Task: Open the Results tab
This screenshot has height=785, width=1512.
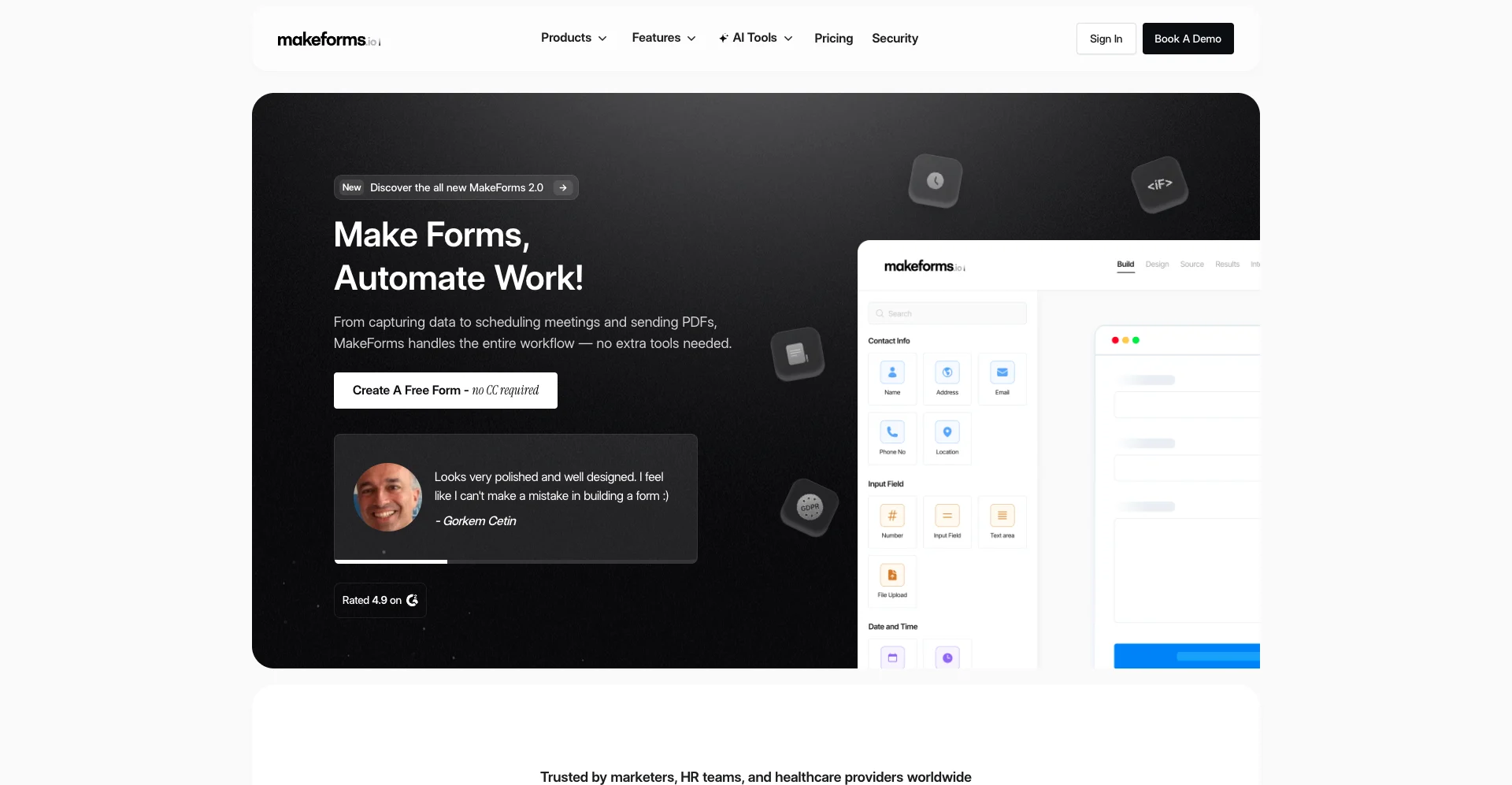Action: 1227,265
